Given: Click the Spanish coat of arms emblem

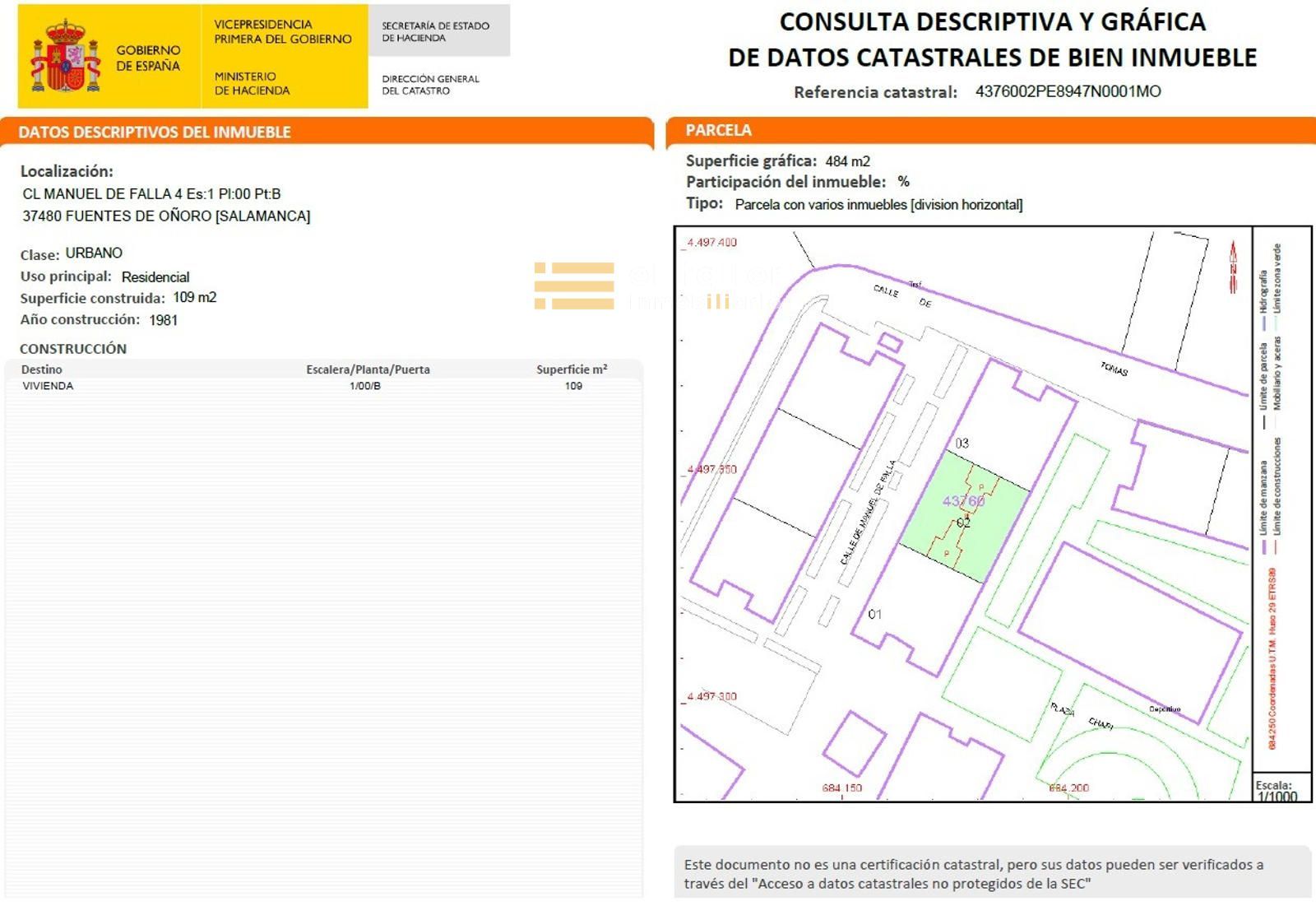Looking at the screenshot, I should (x=66, y=57).
